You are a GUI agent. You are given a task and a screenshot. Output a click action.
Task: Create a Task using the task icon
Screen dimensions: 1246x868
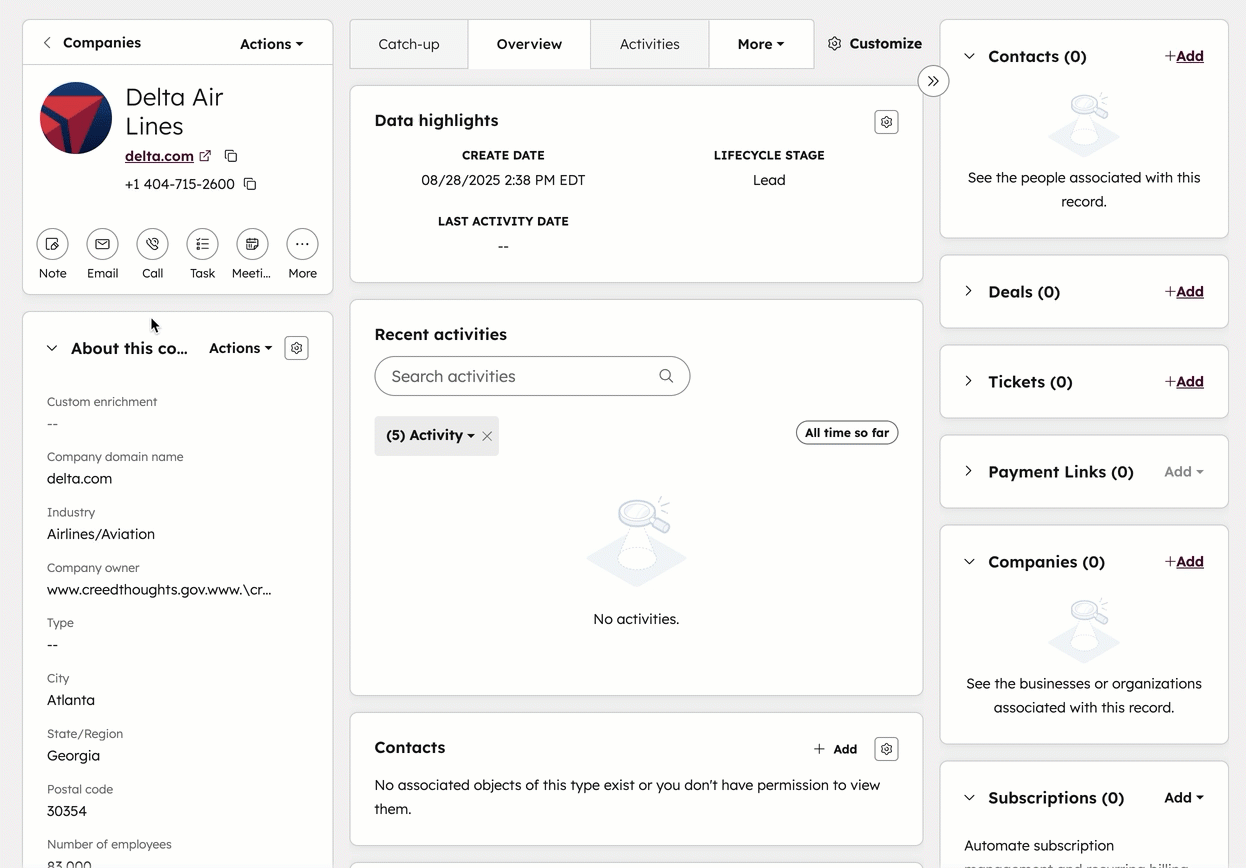pos(203,244)
